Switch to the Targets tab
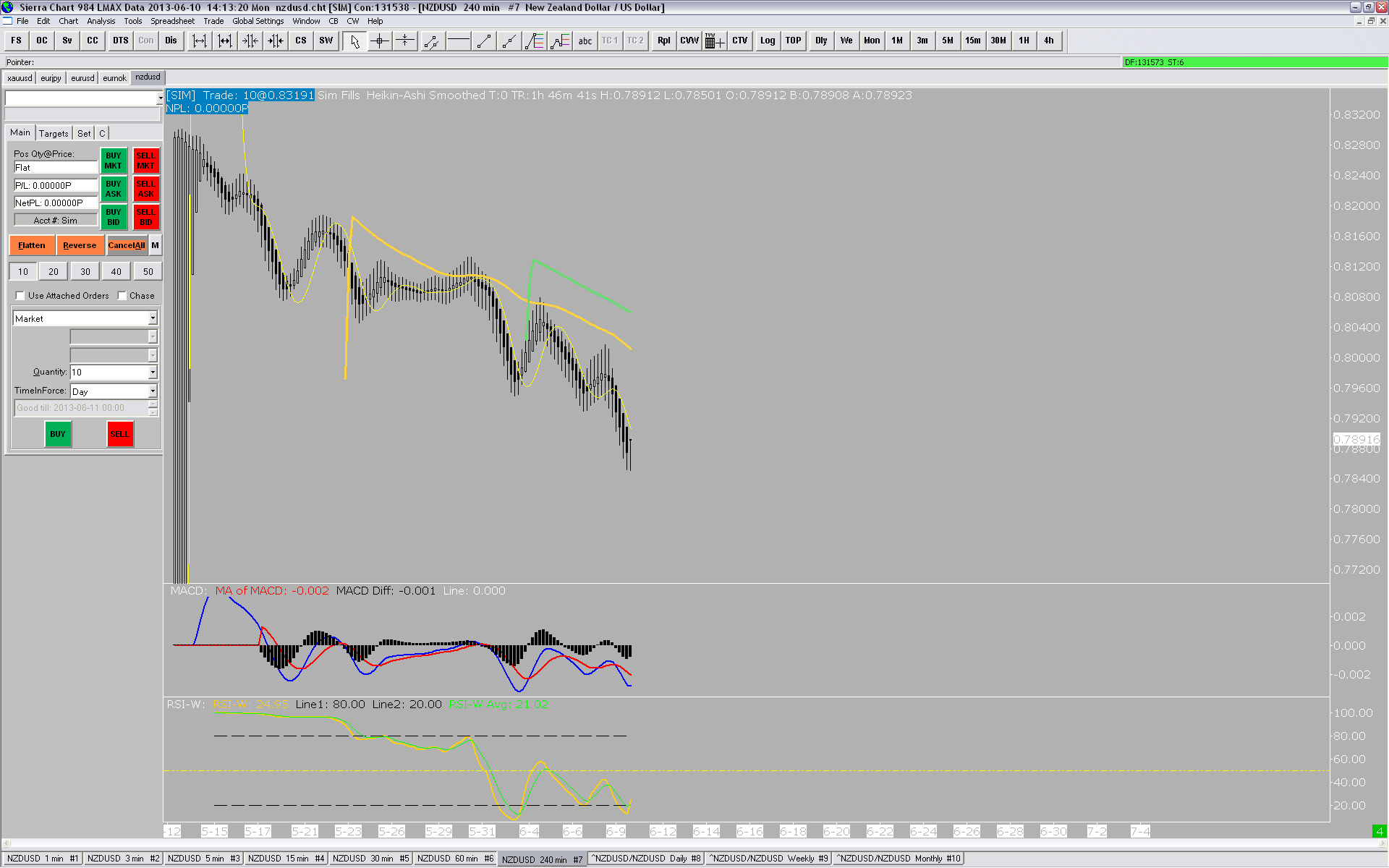 pyautogui.click(x=54, y=133)
